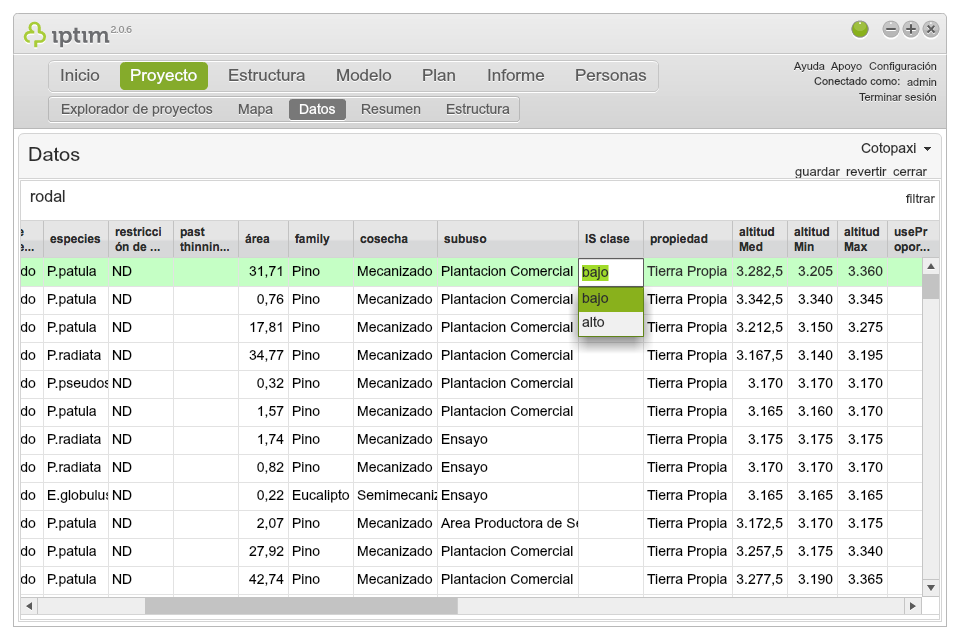Switch to the Resumen tab
The image size is (960, 640).
(x=390, y=109)
